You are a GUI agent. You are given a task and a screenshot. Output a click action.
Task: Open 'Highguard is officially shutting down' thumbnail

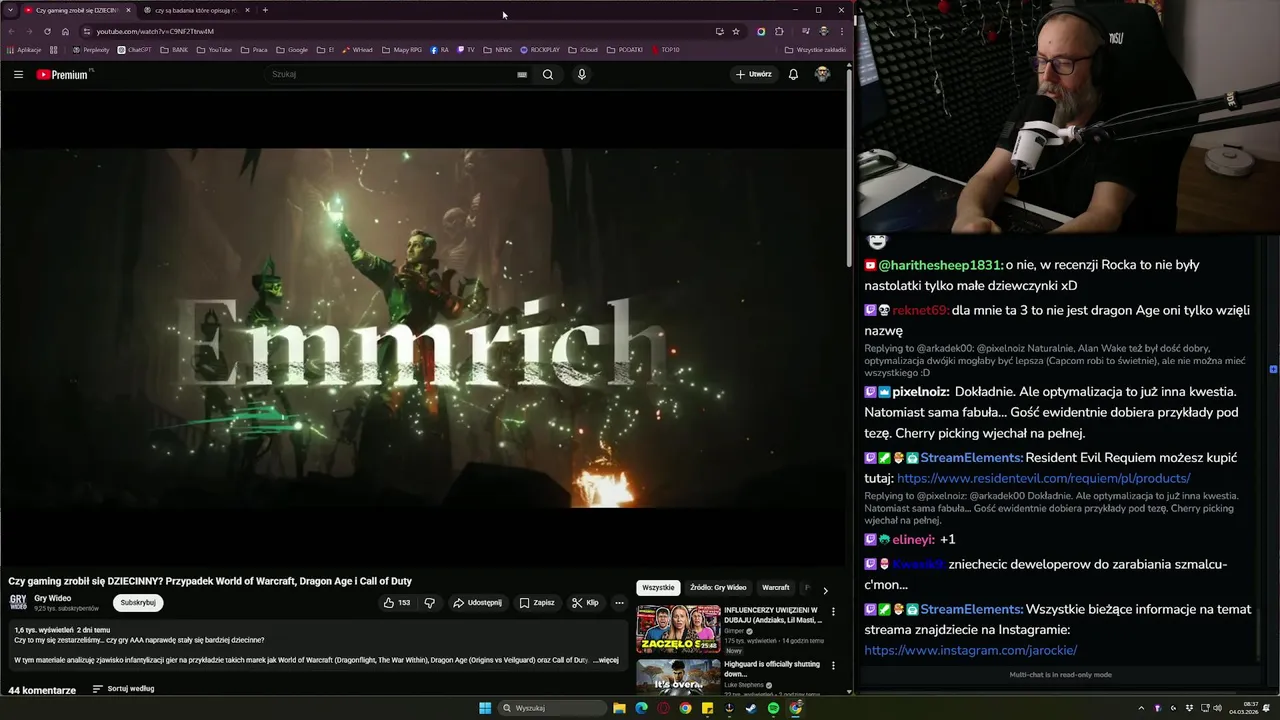coord(678,677)
